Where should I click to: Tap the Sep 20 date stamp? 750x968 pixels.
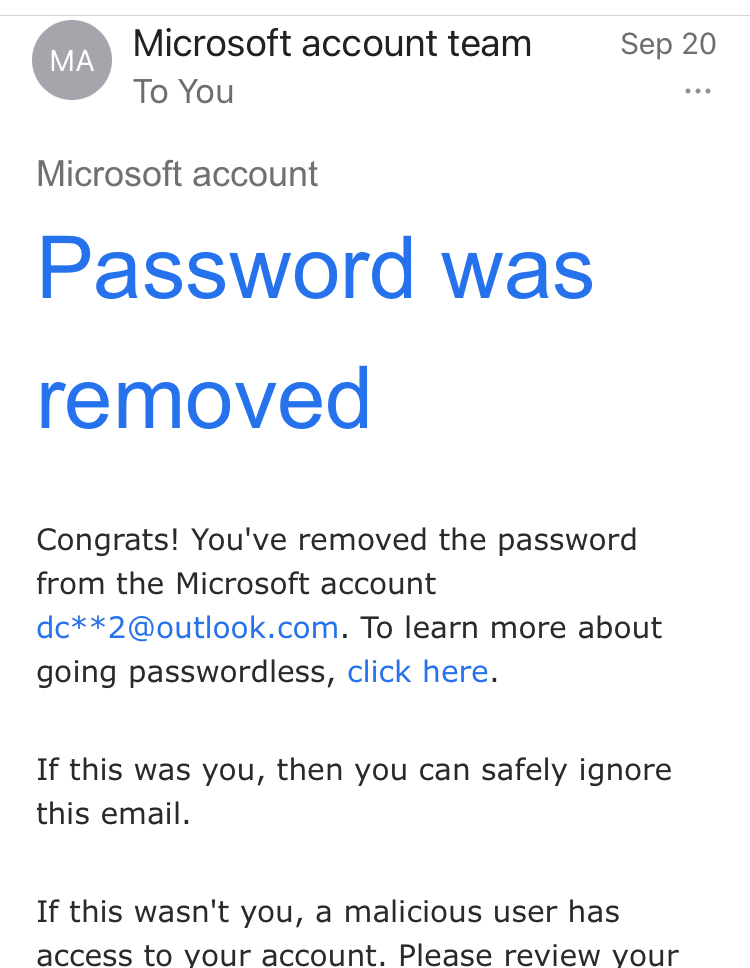(668, 44)
